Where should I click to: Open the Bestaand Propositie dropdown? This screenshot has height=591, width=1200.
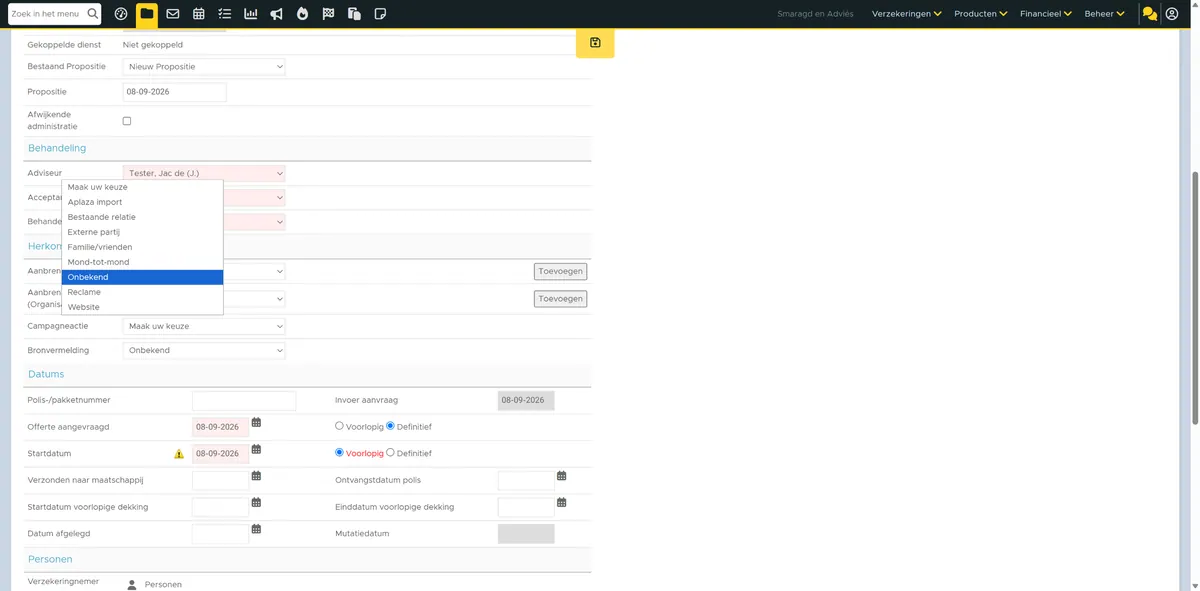click(x=204, y=67)
